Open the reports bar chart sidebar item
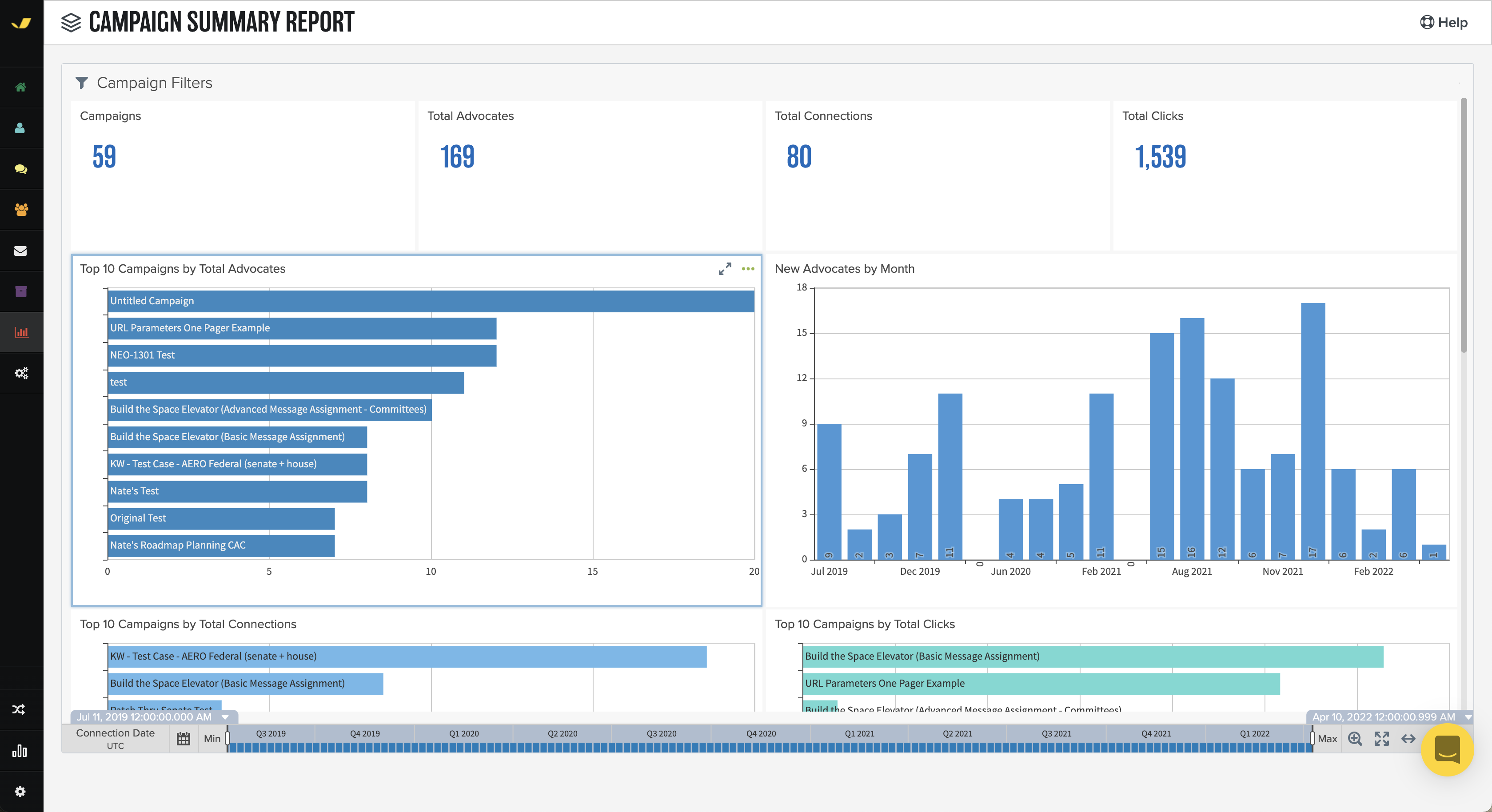This screenshot has height=812, width=1492. click(x=21, y=332)
